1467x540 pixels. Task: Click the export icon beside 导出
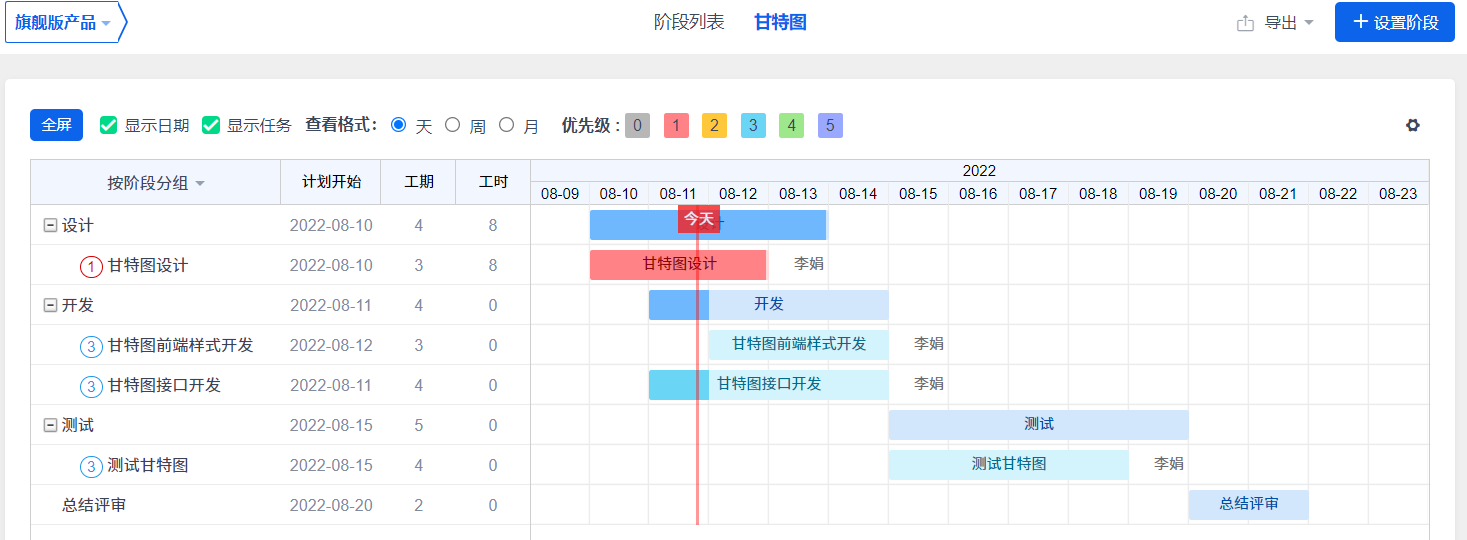[x=1245, y=23]
